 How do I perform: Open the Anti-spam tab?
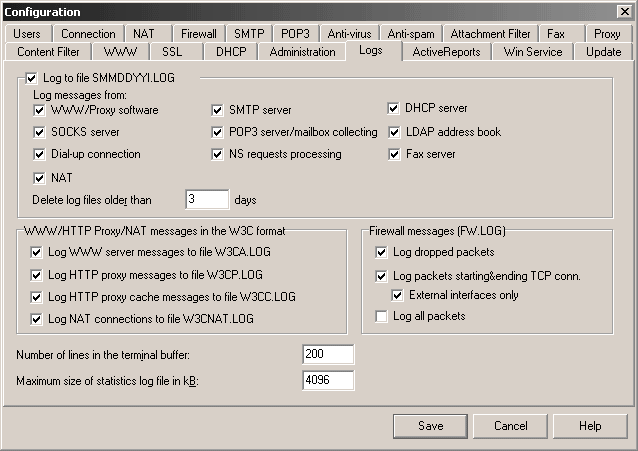pyautogui.click(x=410, y=33)
